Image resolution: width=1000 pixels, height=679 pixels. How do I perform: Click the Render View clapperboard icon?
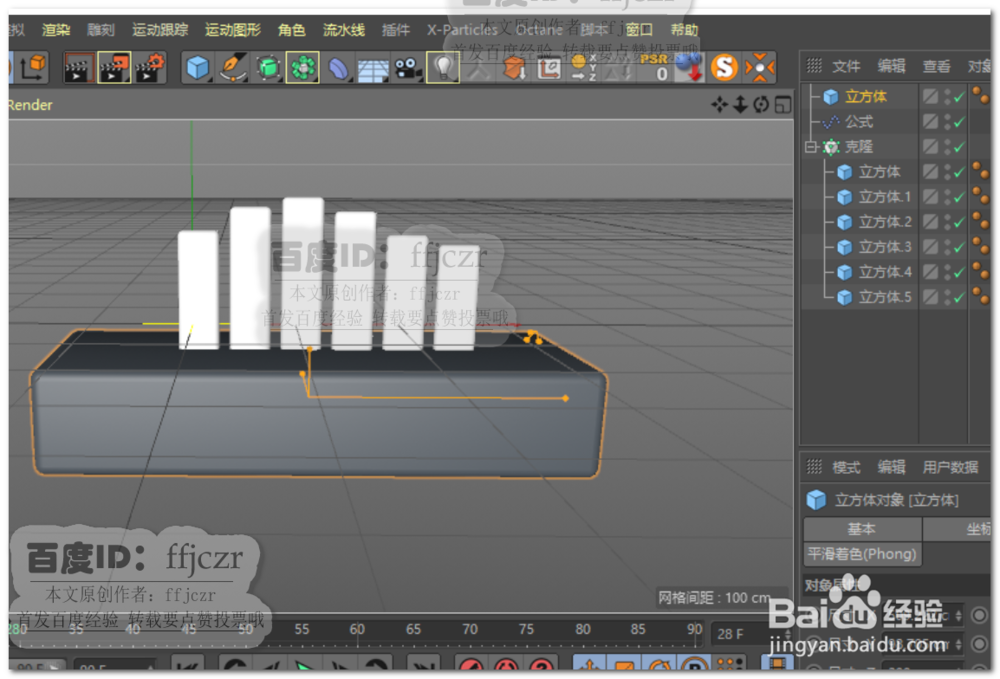tap(78, 68)
